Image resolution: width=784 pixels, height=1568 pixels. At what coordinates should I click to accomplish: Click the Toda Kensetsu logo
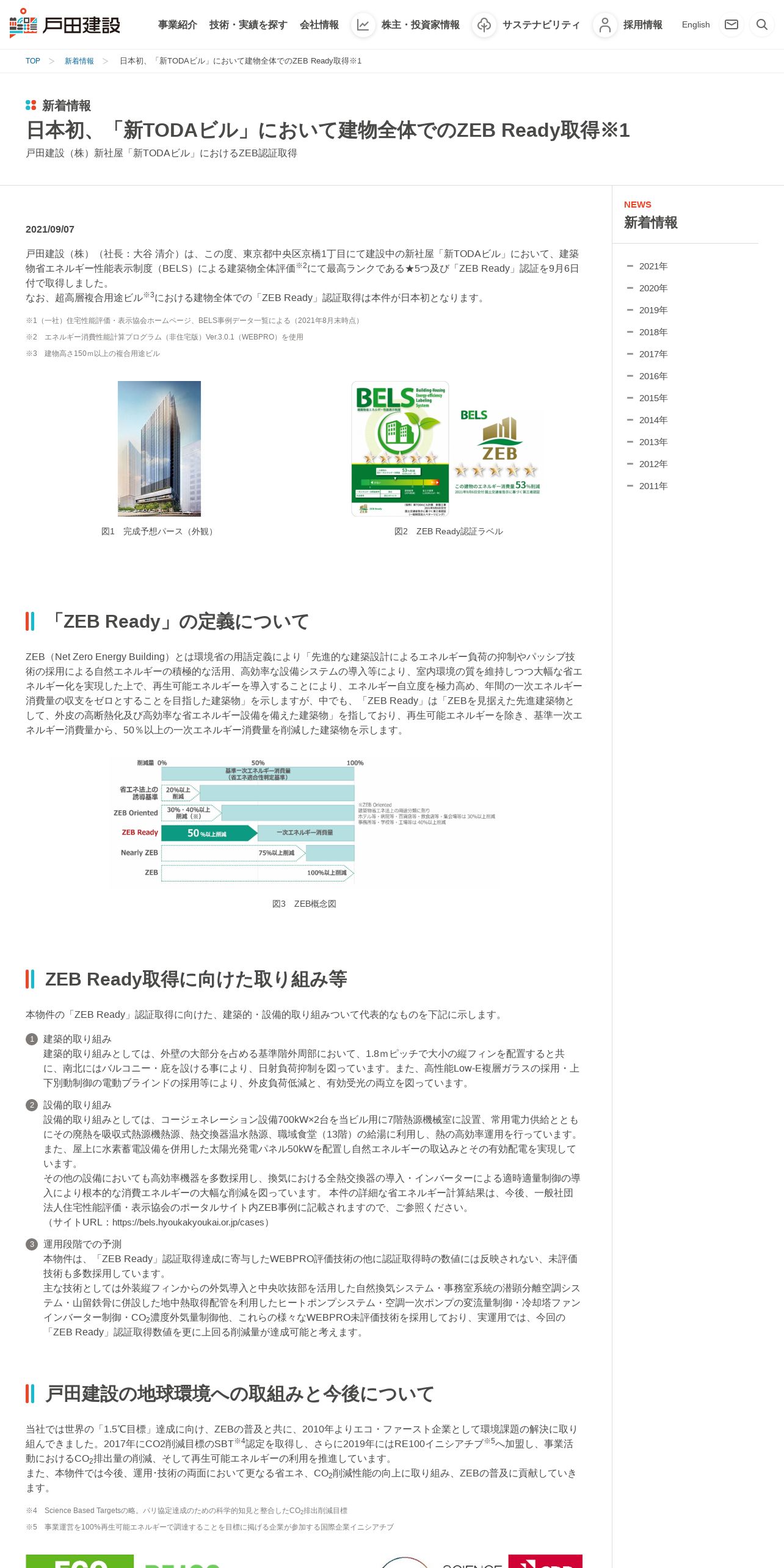pyautogui.click(x=65, y=24)
